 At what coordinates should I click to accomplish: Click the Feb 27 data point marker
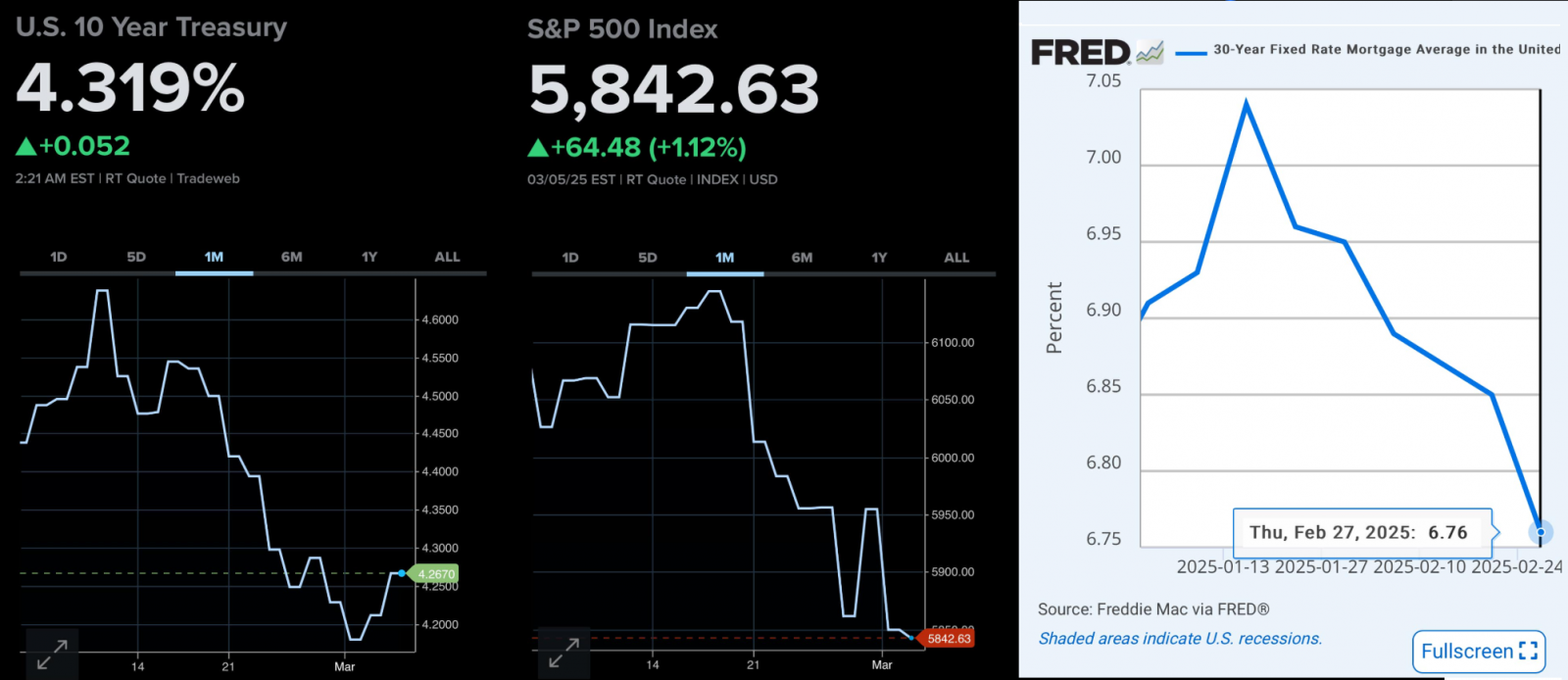point(1541,533)
